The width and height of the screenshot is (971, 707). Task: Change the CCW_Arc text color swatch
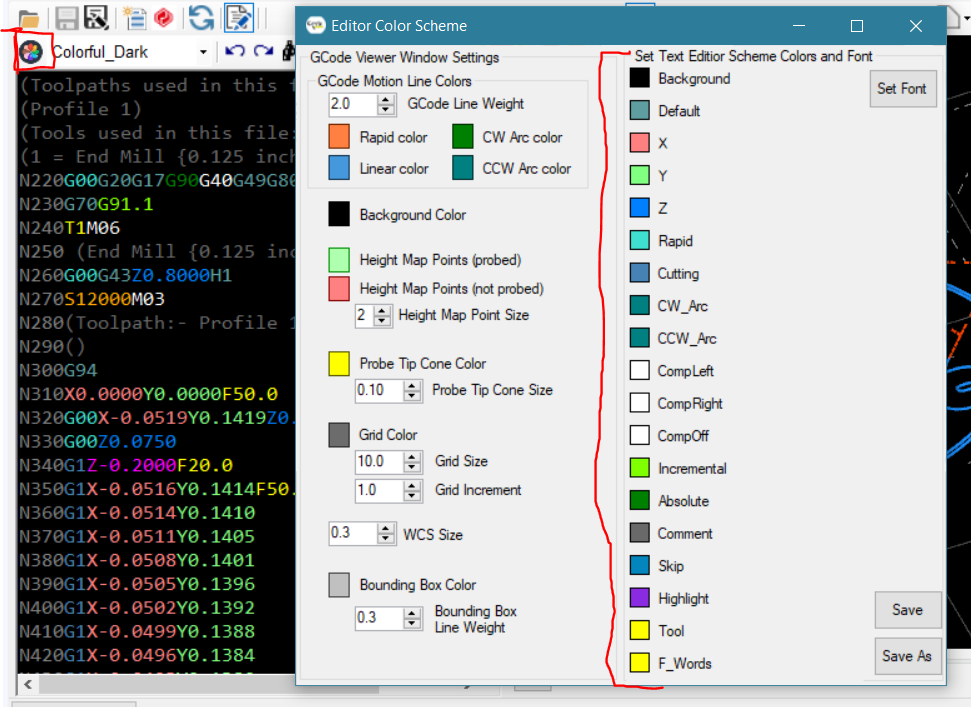(x=640, y=337)
